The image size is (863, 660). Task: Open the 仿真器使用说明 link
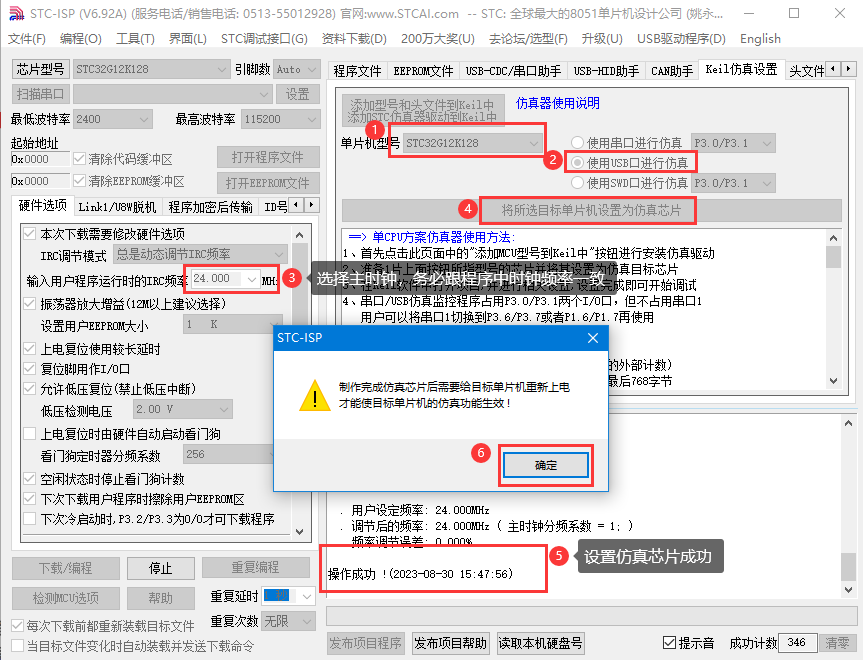pyautogui.click(x=557, y=103)
